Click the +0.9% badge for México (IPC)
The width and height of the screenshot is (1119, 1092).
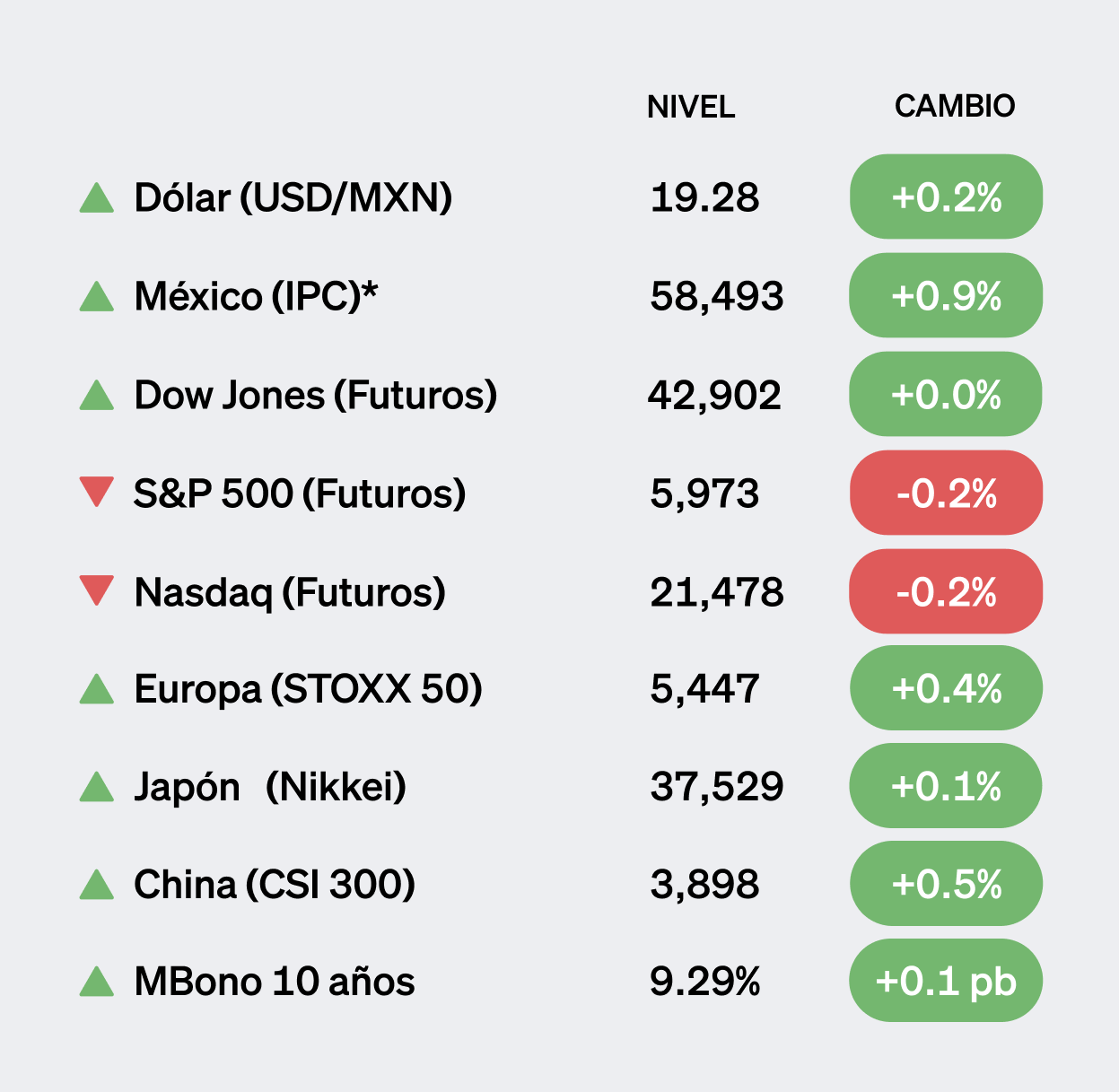point(946,295)
